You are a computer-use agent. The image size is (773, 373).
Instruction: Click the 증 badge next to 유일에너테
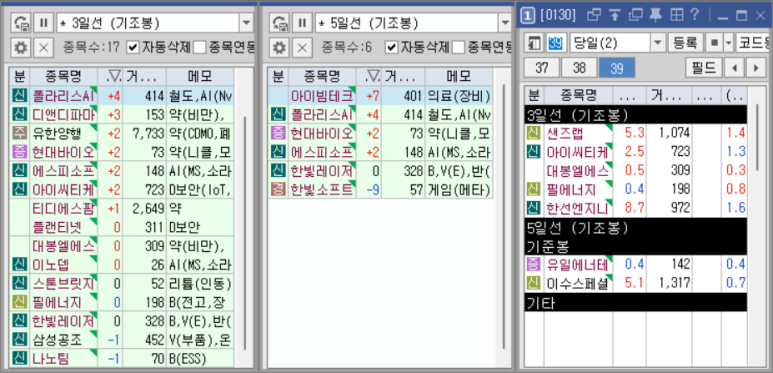pyautogui.click(x=533, y=265)
